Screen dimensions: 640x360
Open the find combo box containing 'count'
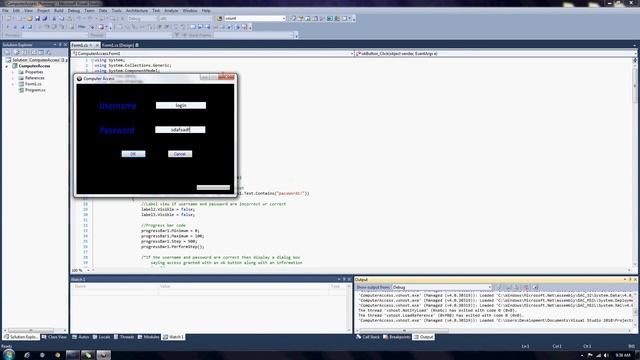pyautogui.click(x=255, y=18)
